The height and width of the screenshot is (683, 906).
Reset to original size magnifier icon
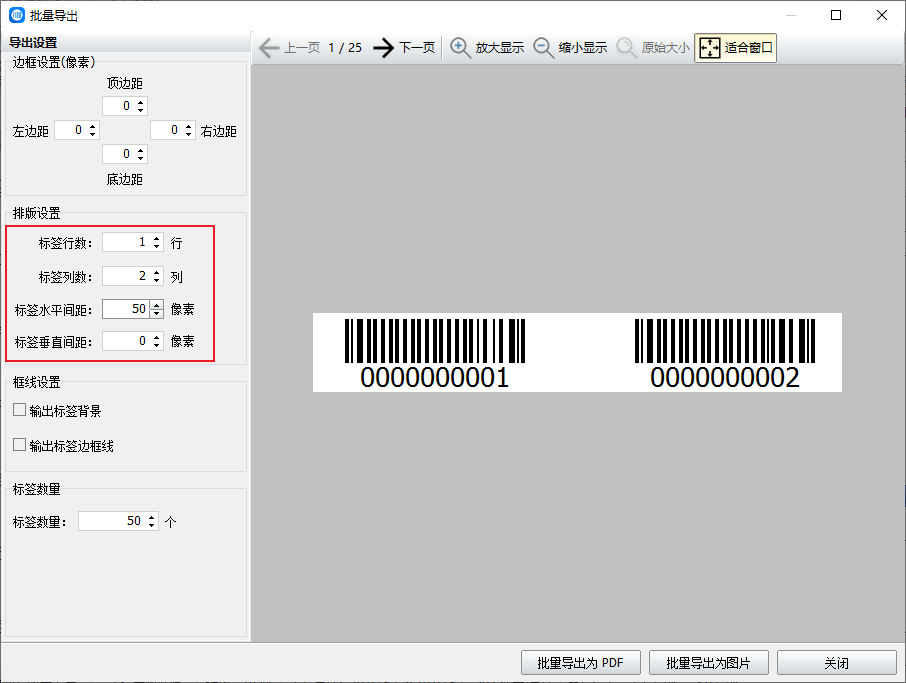tap(627, 48)
